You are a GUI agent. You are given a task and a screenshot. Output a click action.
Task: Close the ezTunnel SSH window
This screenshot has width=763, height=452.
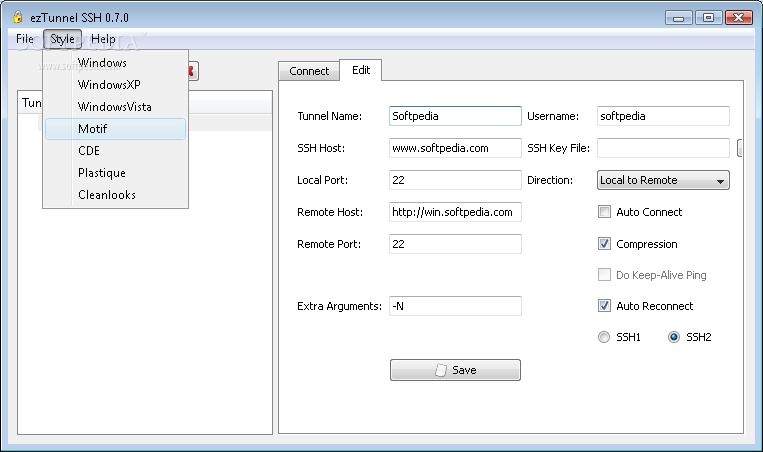point(739,18)
